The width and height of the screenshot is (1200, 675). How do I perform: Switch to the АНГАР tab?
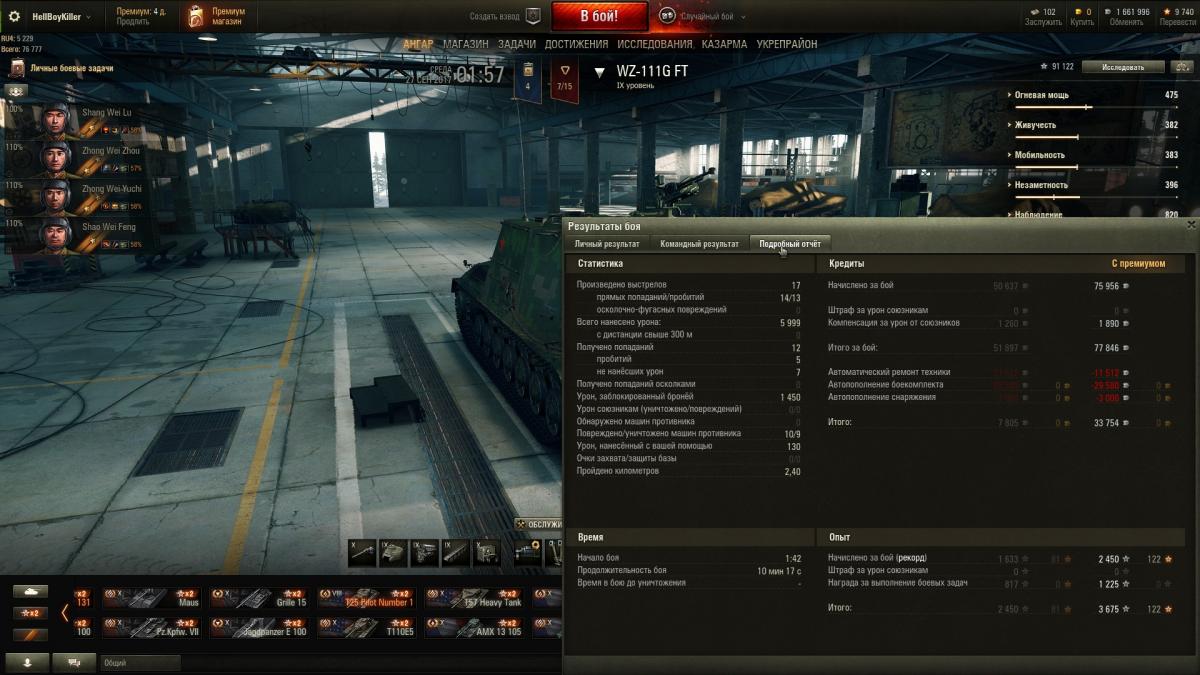click(418, 44)
